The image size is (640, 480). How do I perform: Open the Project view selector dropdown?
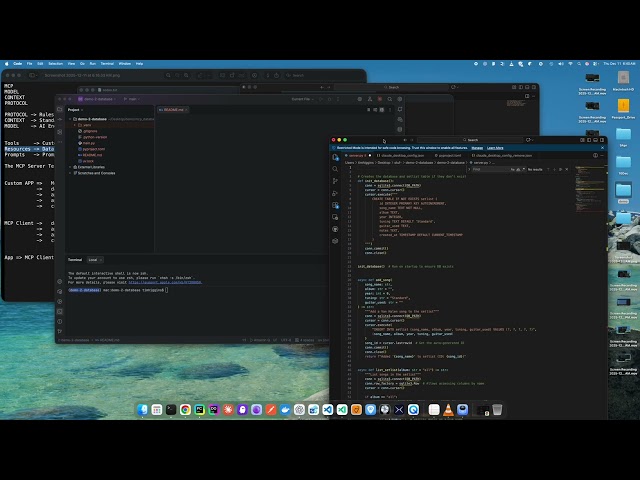click(x=75, y=110)
